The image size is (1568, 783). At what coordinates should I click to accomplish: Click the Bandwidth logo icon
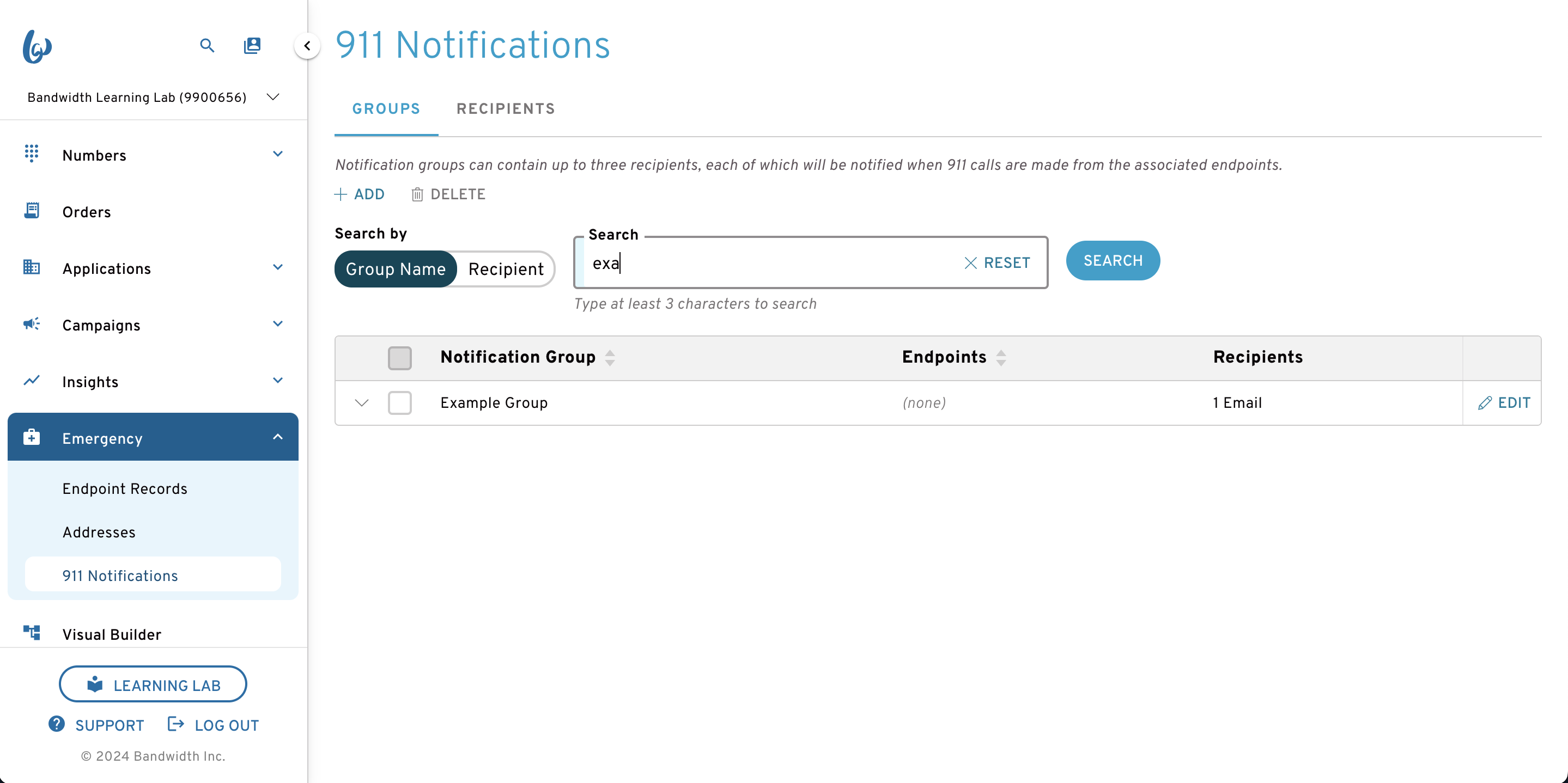pos(37,46)
